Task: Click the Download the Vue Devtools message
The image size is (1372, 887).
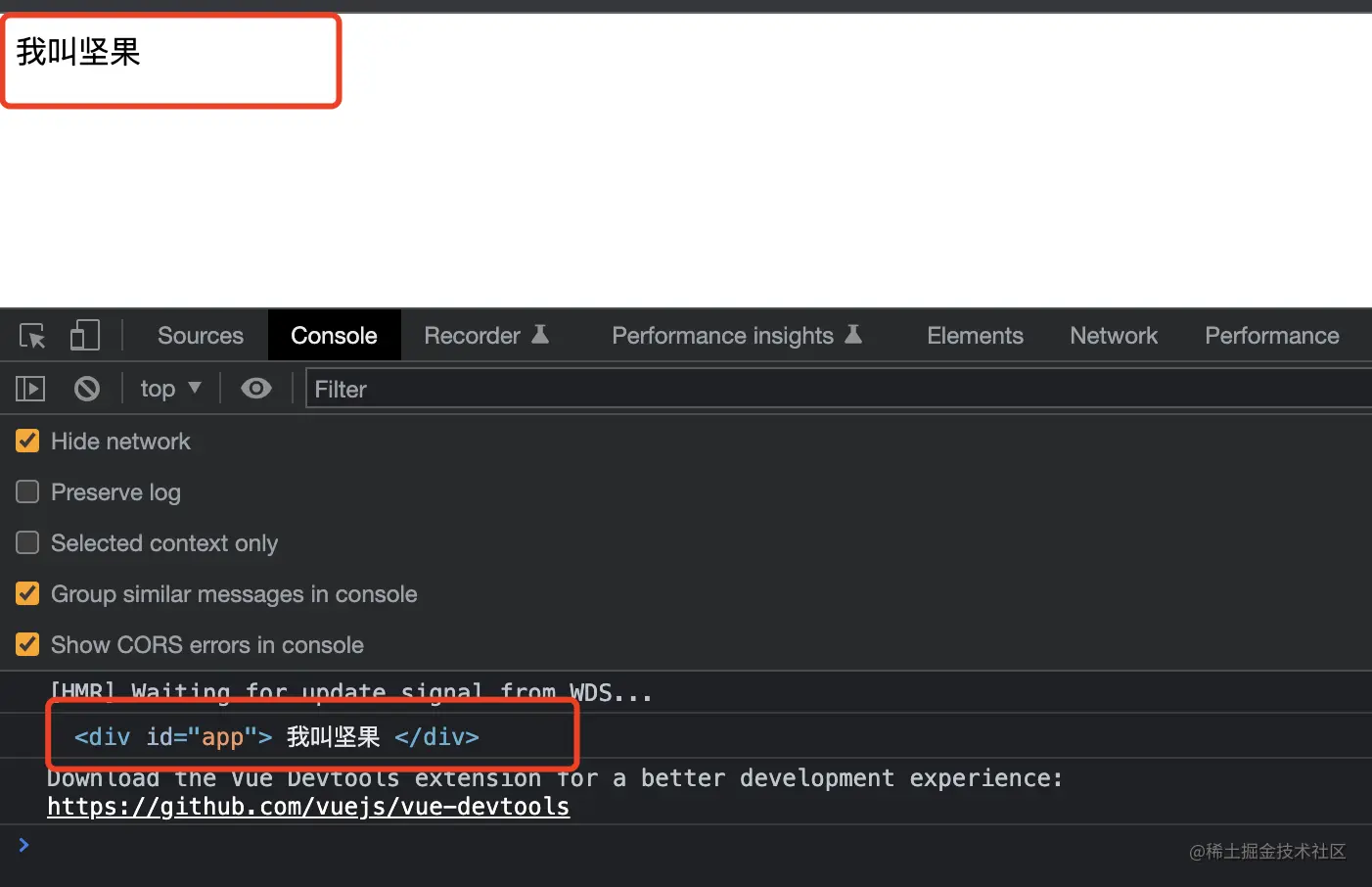Action: [555, 778]
